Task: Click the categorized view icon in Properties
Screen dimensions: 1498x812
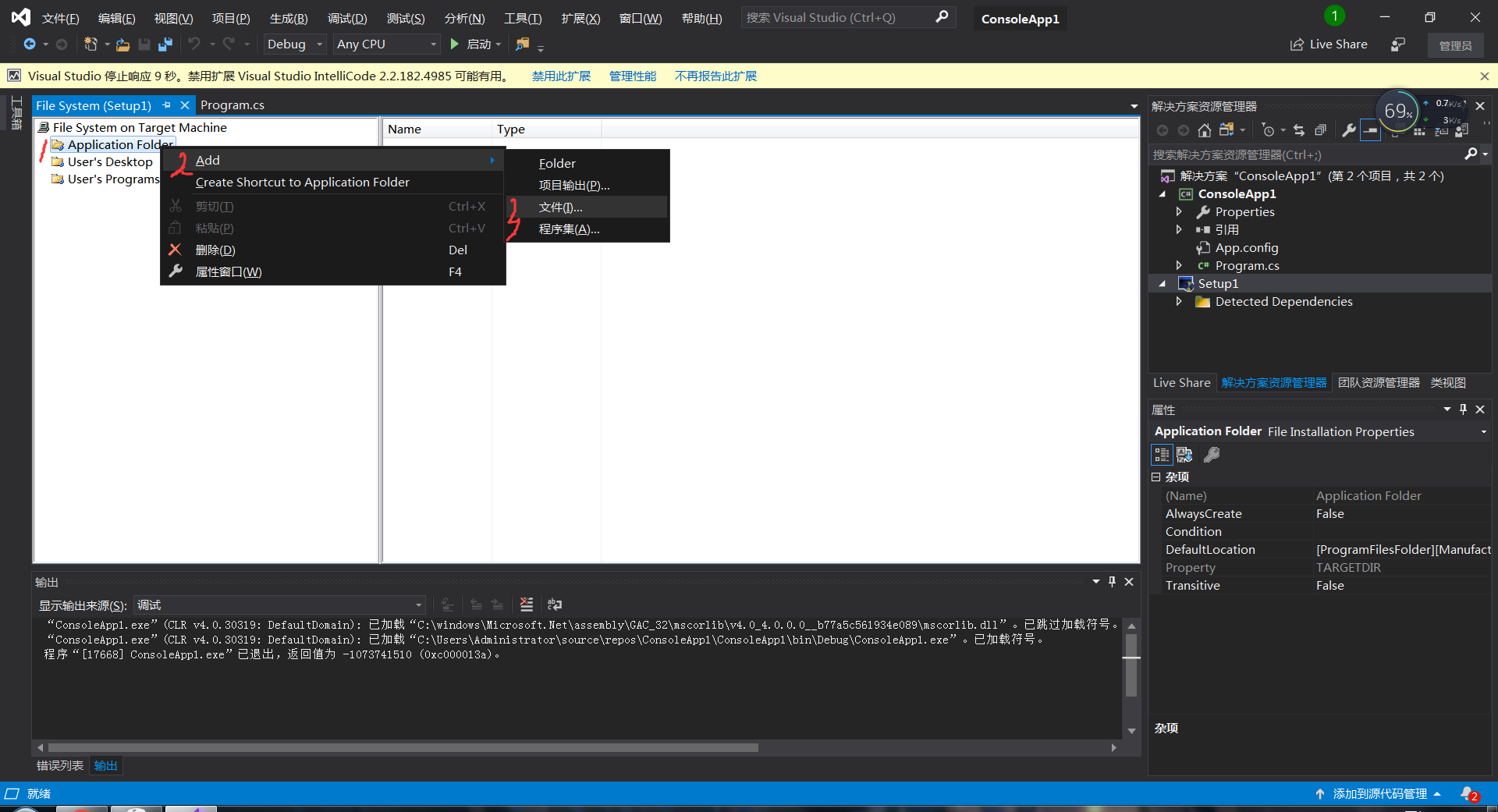Action: tap(1162, 455)
